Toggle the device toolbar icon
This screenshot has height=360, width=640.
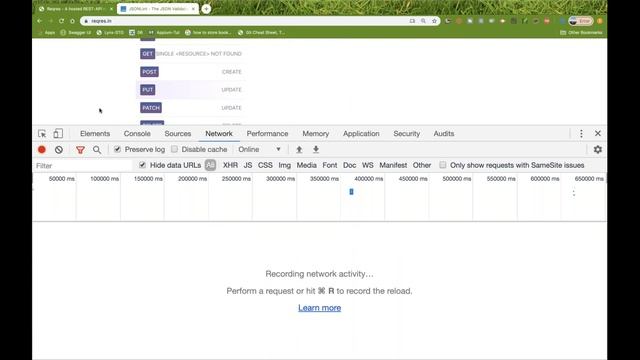pos(58,133)
